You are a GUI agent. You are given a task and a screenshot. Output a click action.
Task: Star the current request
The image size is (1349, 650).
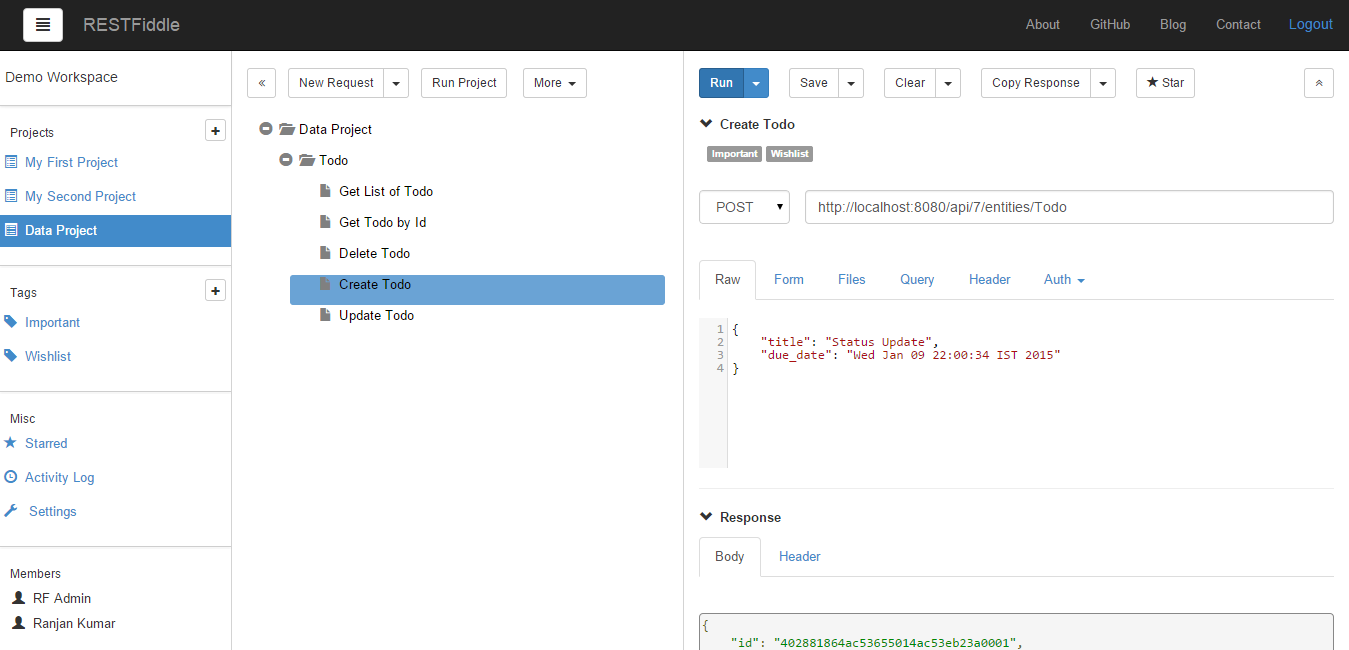click(x=1165, y=83)
